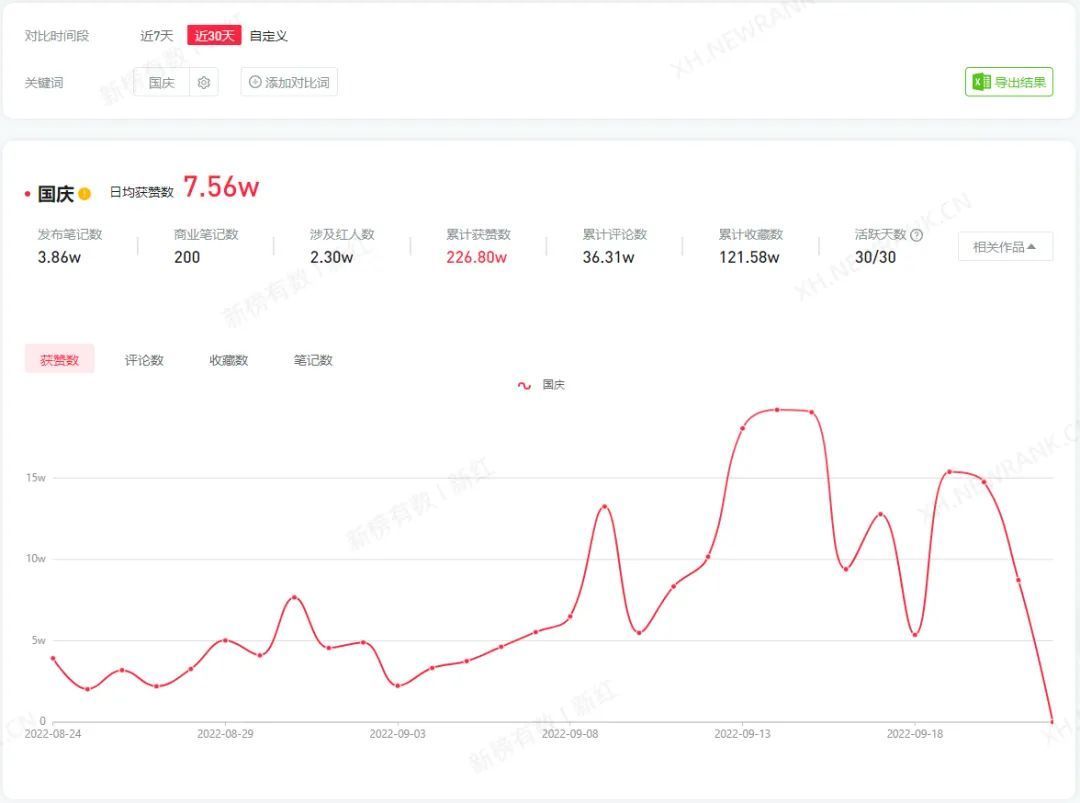Viewport: 1080px width, 803px height.
Task: Select the 近30天 time range
Action: click(214, 36)
